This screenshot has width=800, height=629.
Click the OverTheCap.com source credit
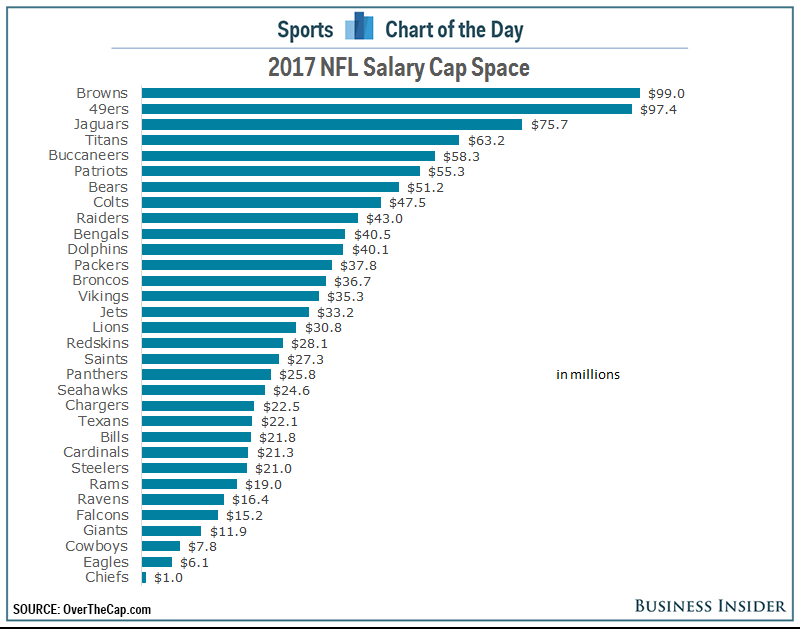click(82, 609)
